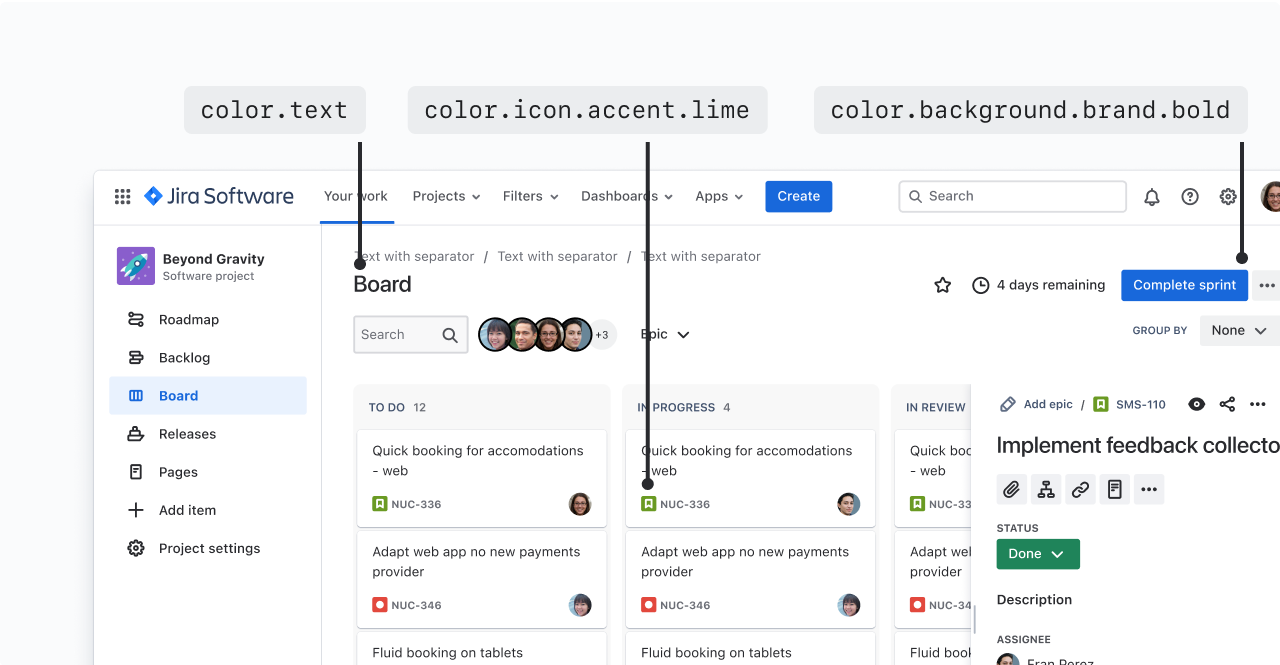Open the settings gear in top bar
The width and height of the screenshot is (1280, 665).
pos(1228,197)
